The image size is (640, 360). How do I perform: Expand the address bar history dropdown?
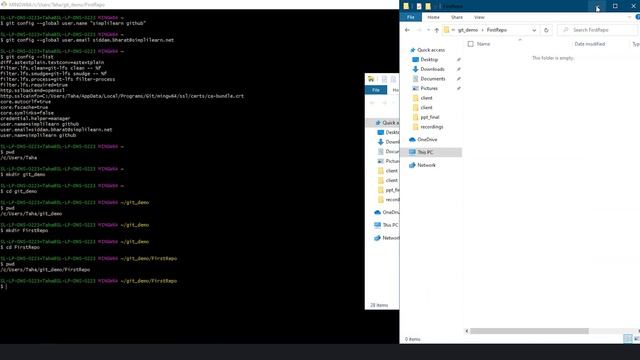point(534,30)
